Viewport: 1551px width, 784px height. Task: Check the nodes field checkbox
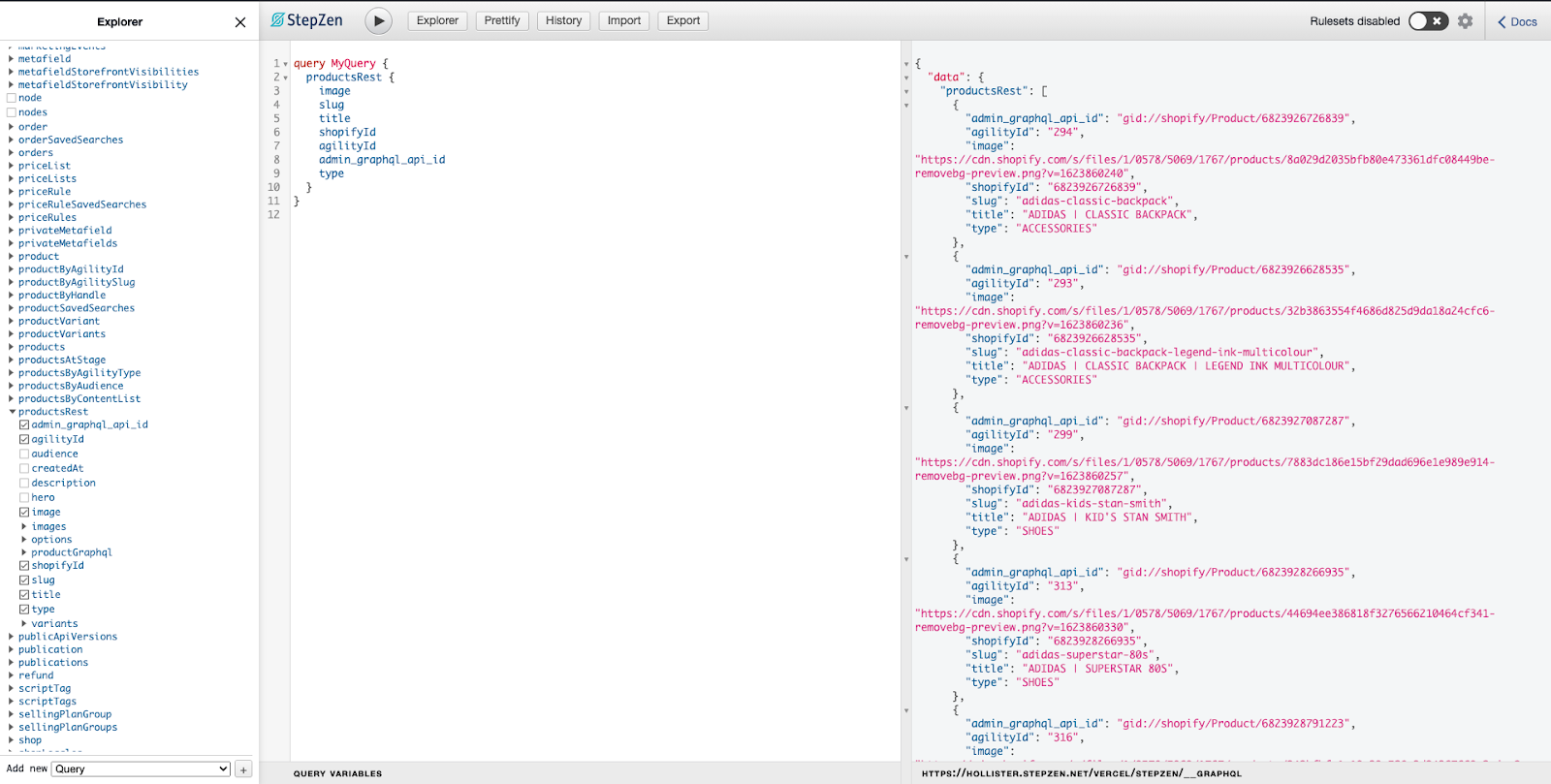pos(12,112)
